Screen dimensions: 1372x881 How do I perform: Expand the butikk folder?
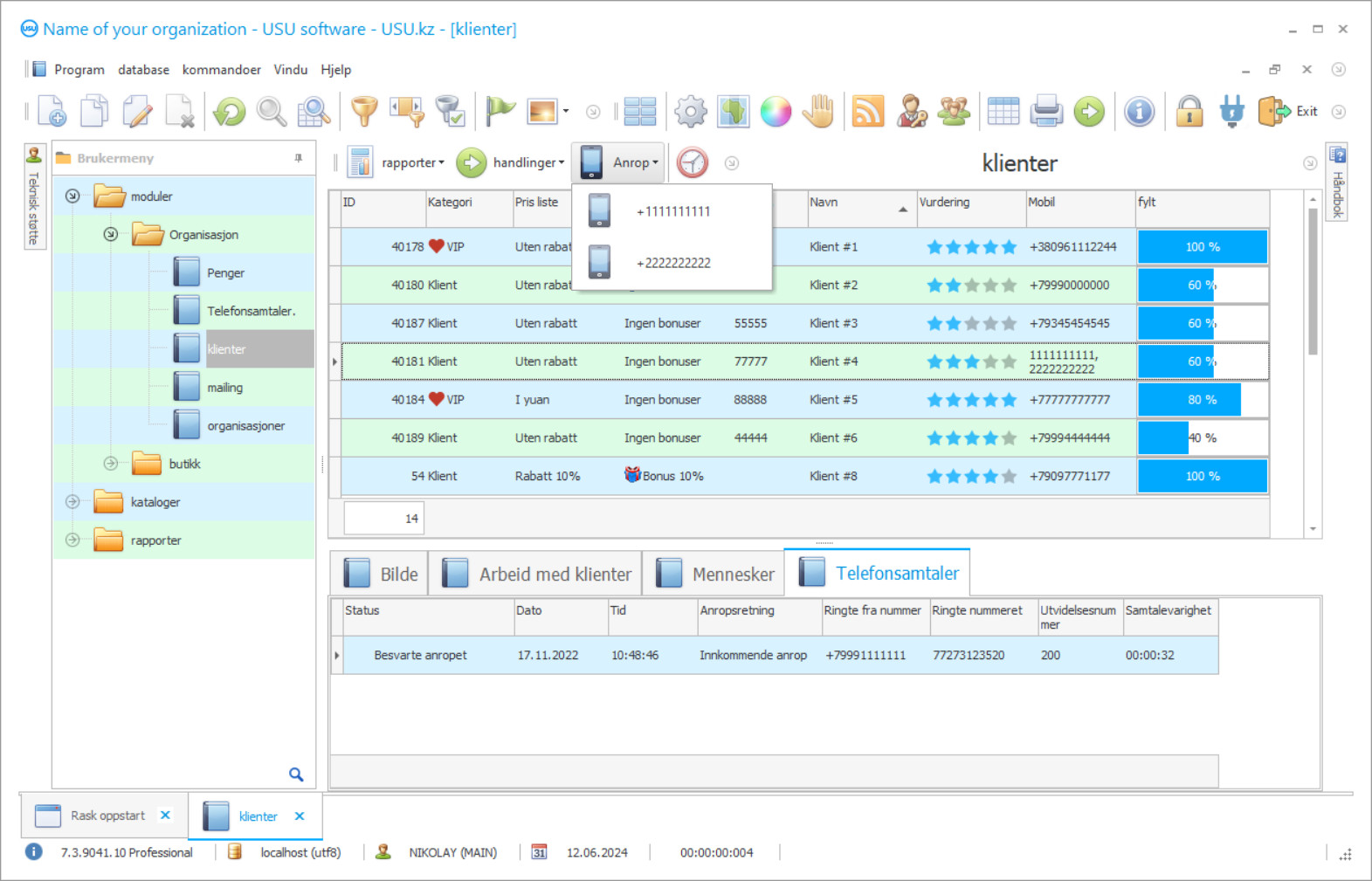[x=111, y=464]
